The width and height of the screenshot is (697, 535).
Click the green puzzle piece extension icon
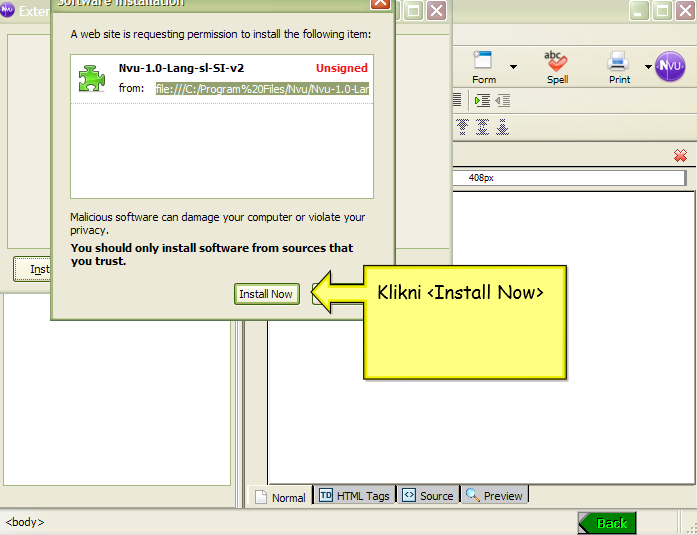[92, 79]
